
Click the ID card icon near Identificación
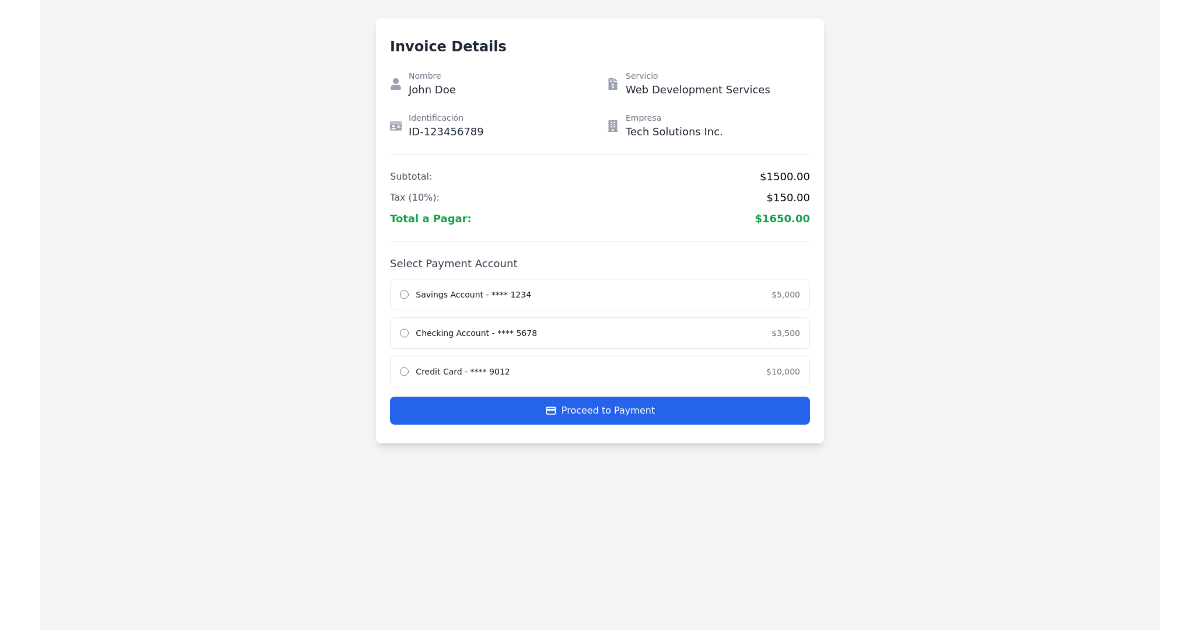point(396,126)
